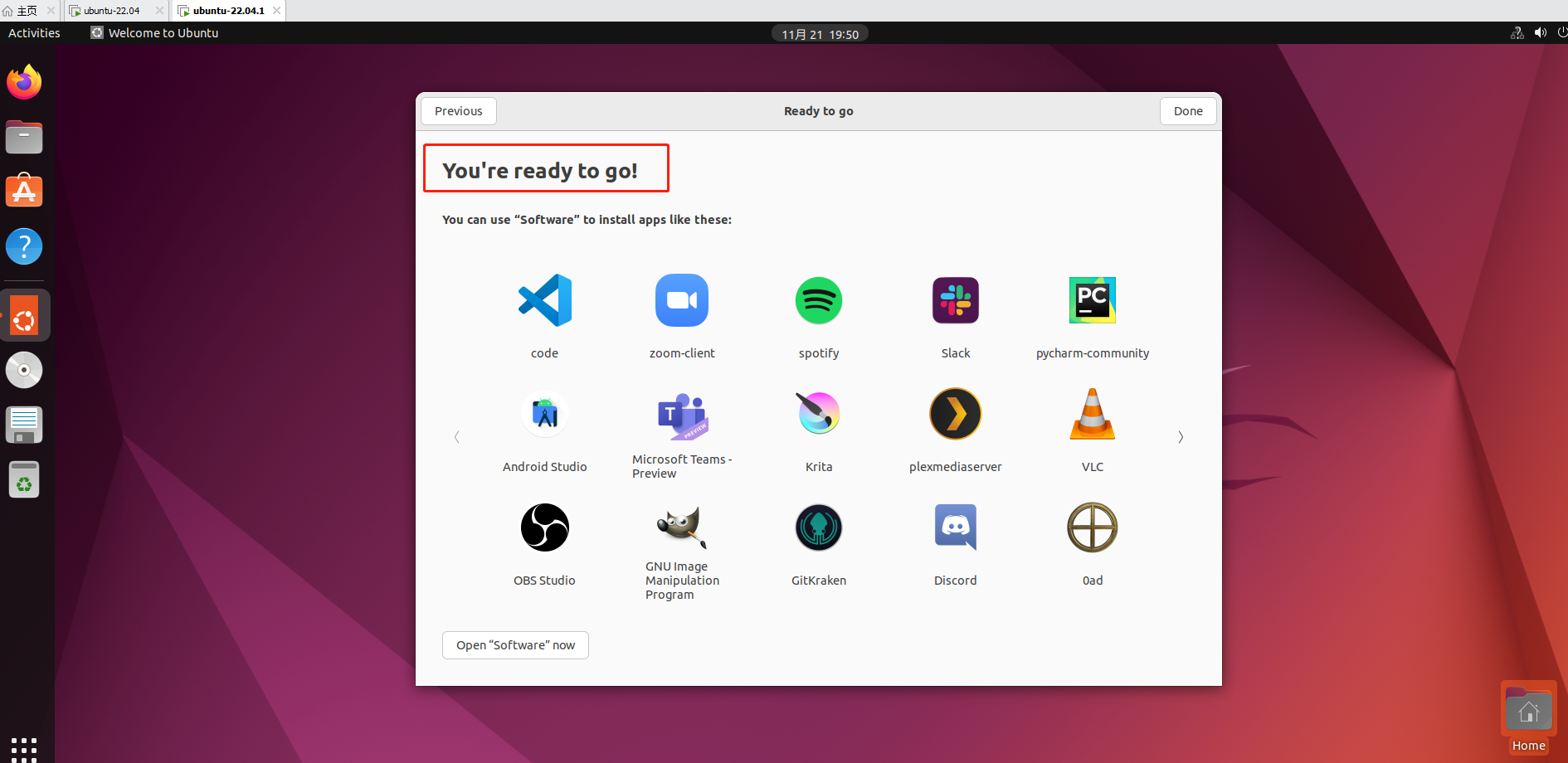Image resolution: width=1568 pixels, height=763 pixels.
Task: Click the Help icon in dock
Action: (24, 246)
